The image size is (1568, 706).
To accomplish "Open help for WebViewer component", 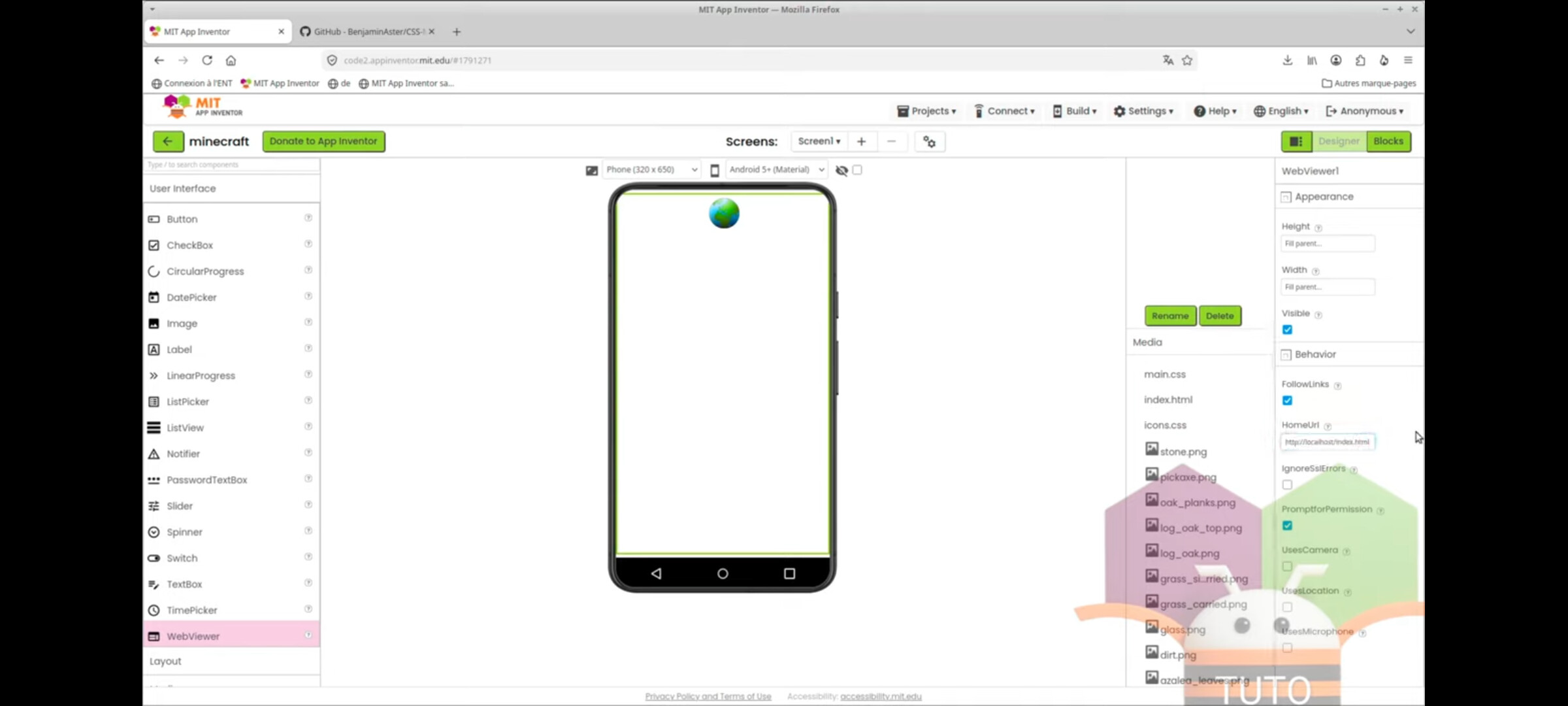I will 308,635.
